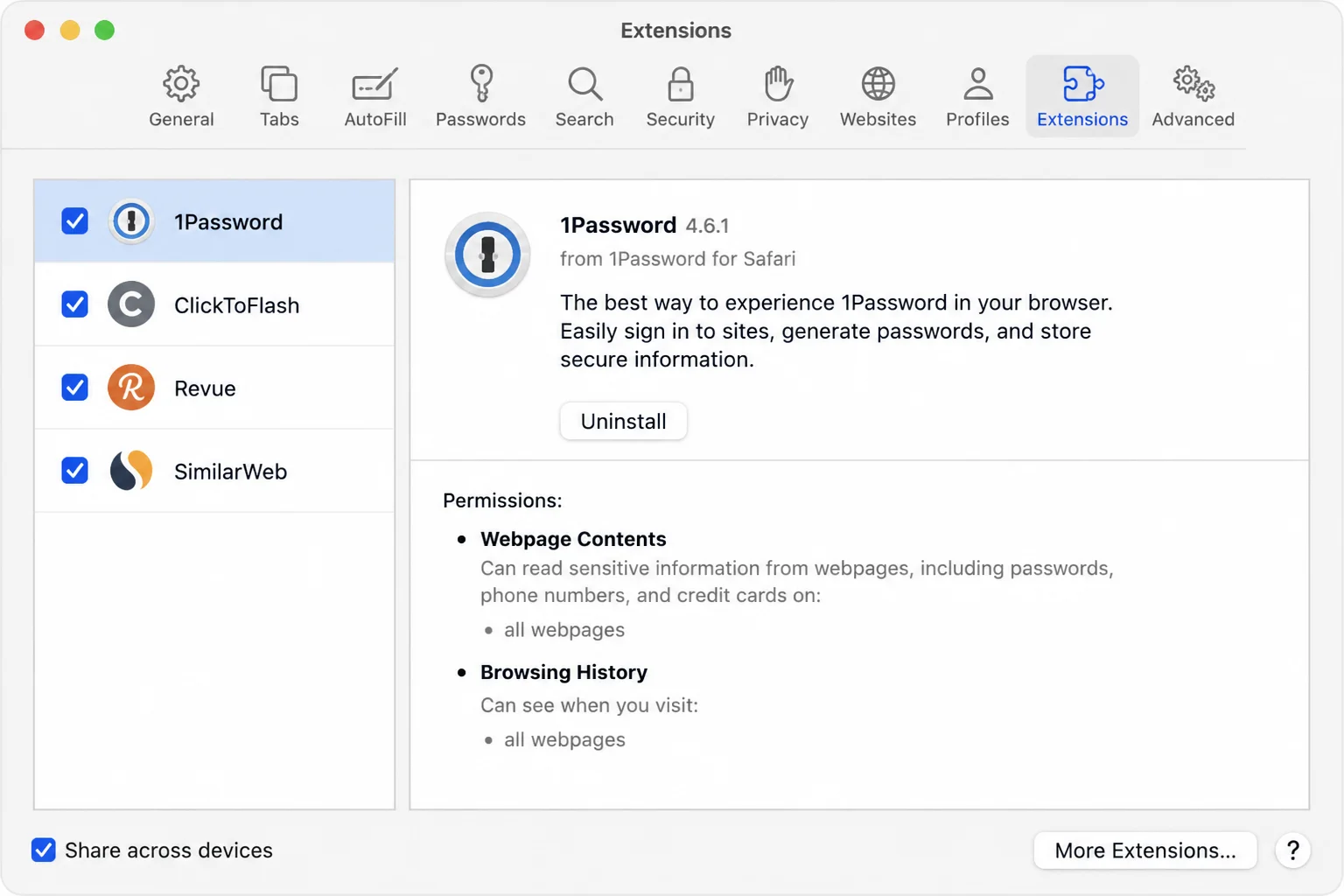This screenshot has height=896, width=1344.
Task: Minimize the window with yellow button
Action: (70, 31)
